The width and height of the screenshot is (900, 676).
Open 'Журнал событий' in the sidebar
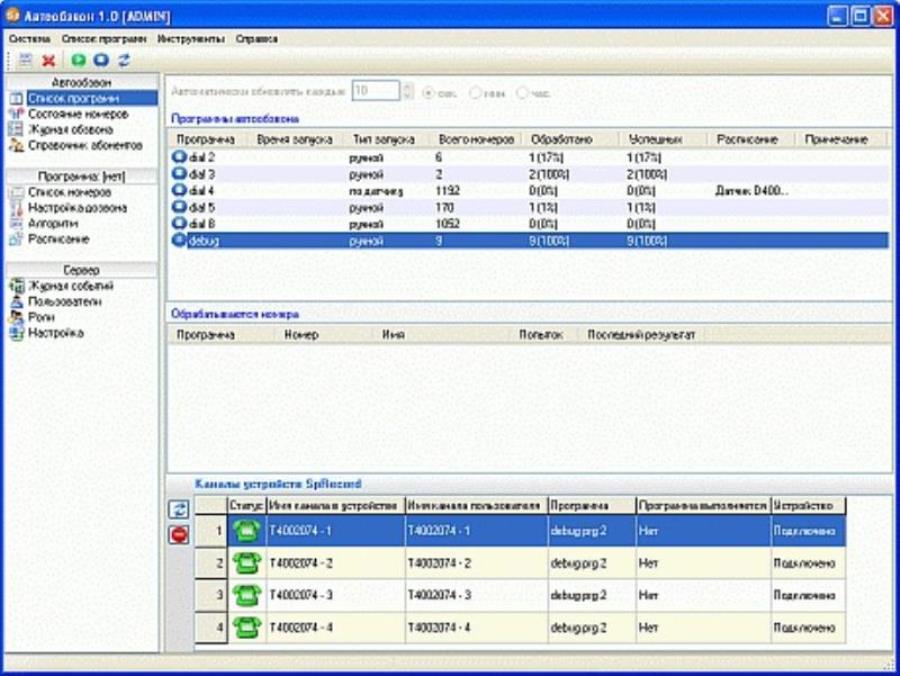point(70,286)
